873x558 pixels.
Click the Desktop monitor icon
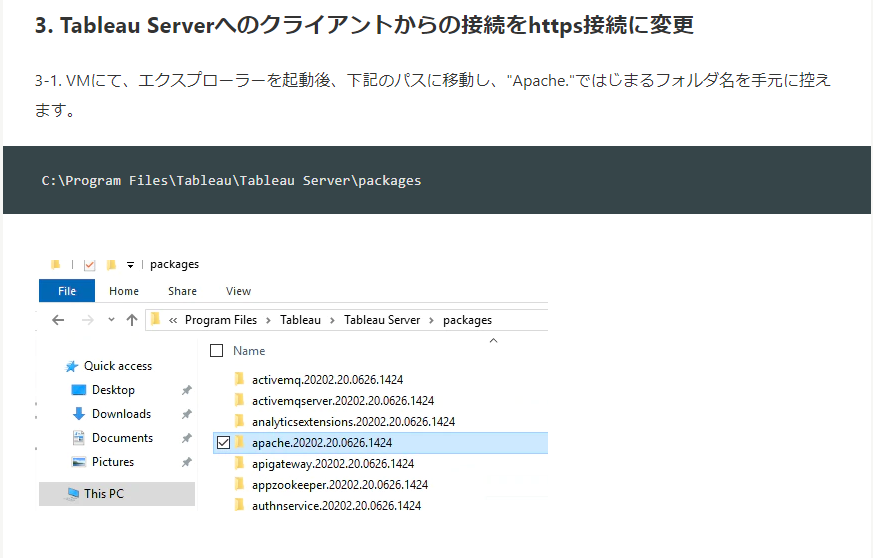point(79,390)
